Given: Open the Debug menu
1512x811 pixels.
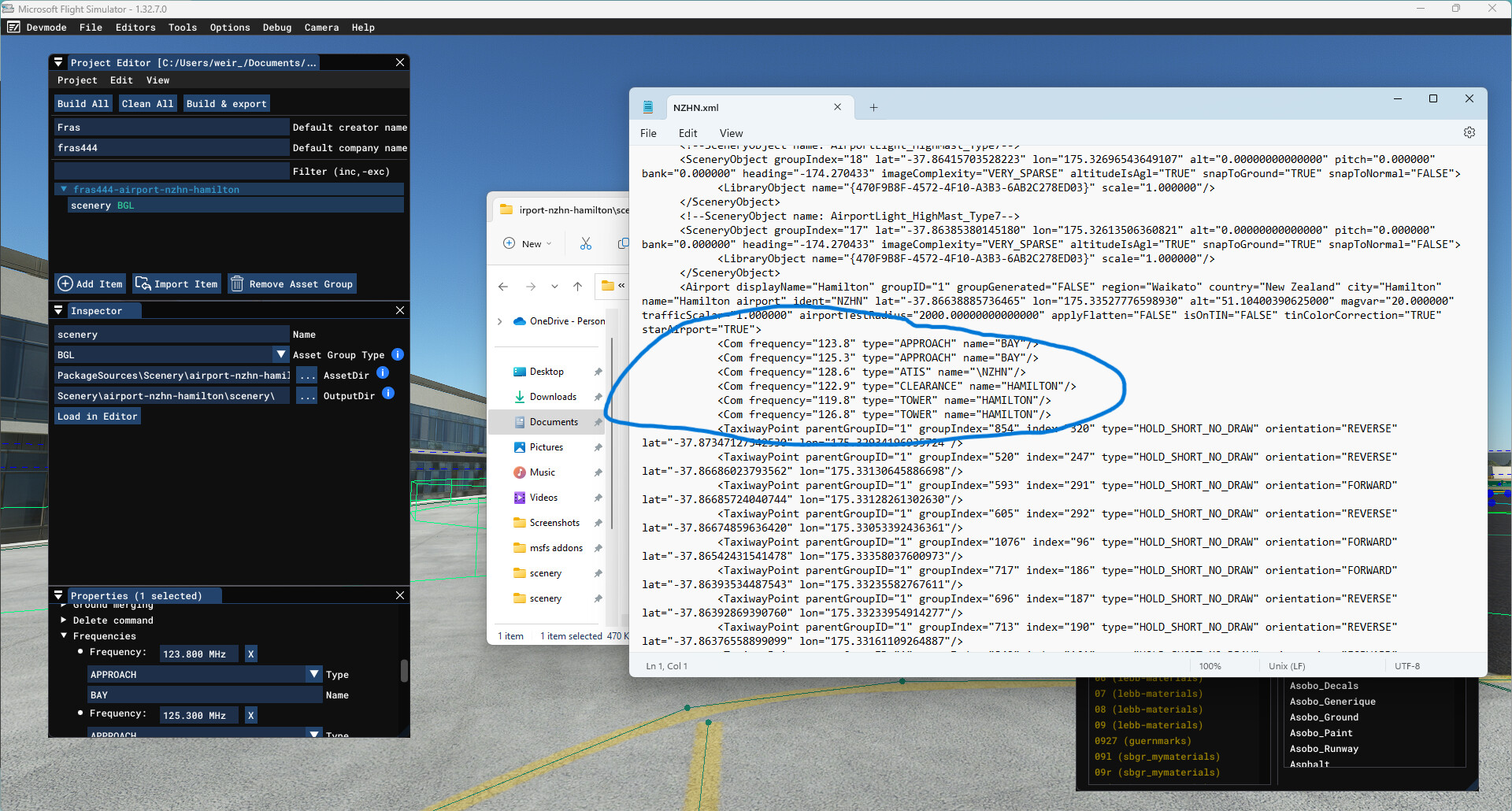Looking at the screenshot, I should pos(277,27).
